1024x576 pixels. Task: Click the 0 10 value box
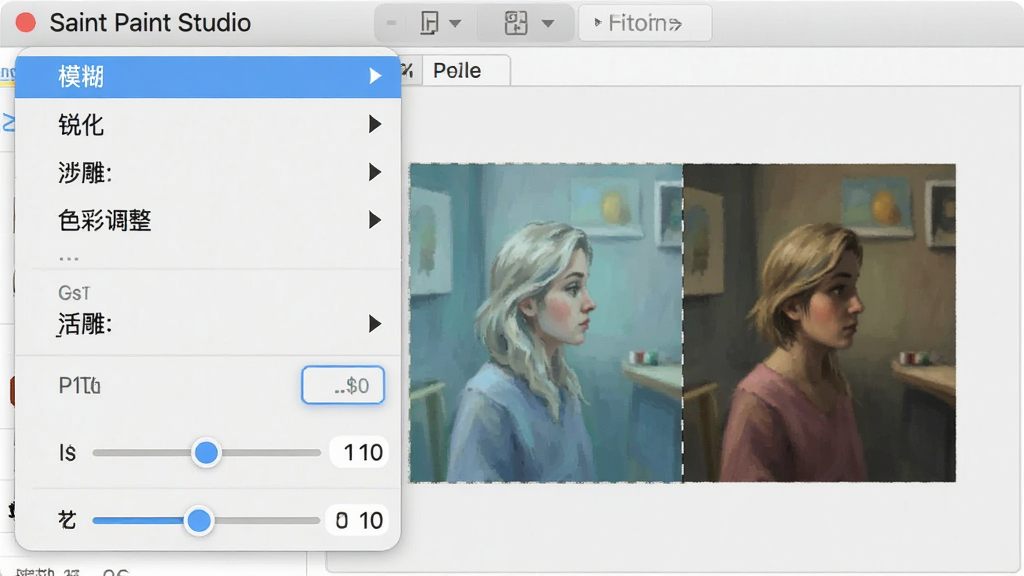357,520
